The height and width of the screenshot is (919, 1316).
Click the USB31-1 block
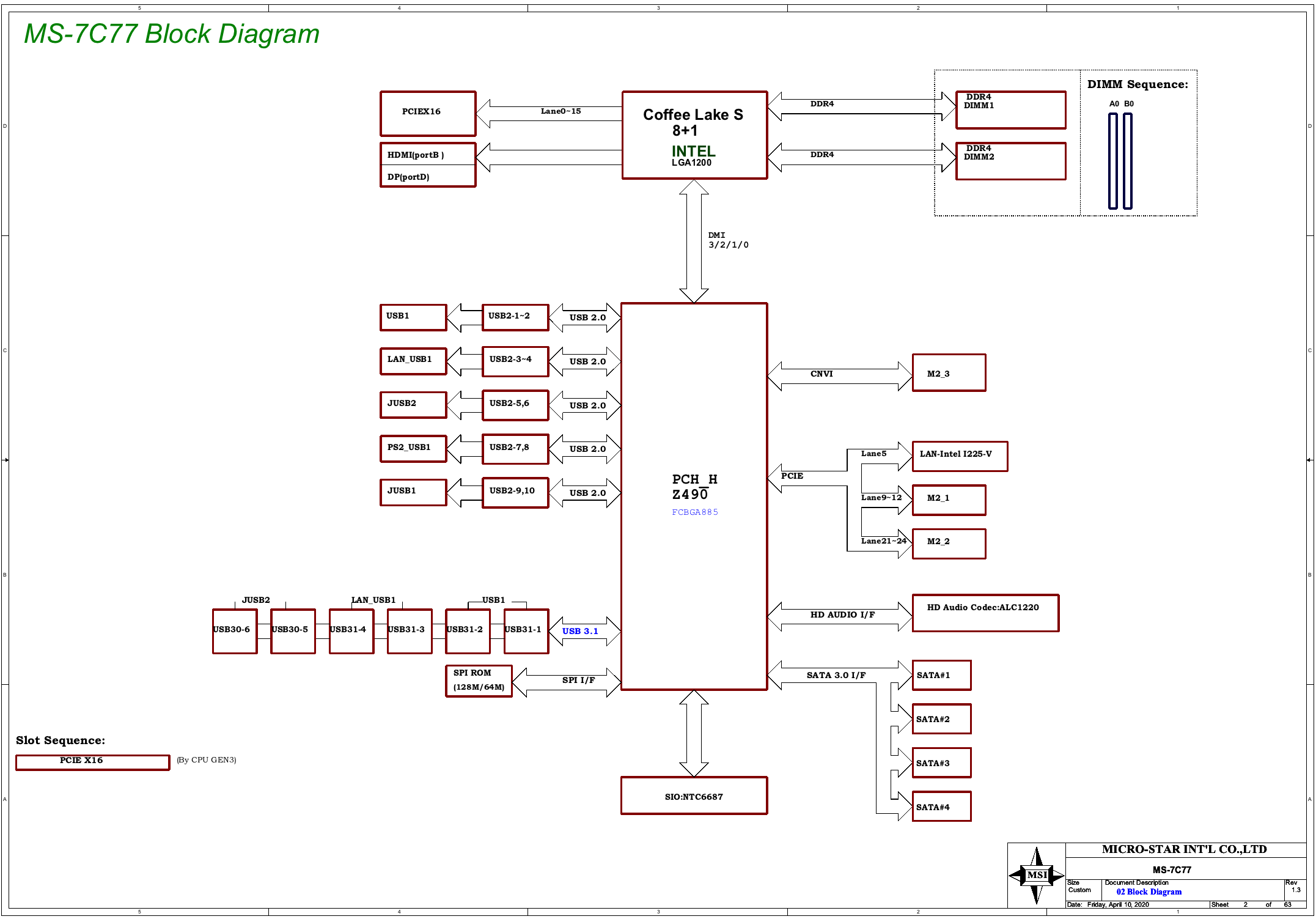[526, 631]
